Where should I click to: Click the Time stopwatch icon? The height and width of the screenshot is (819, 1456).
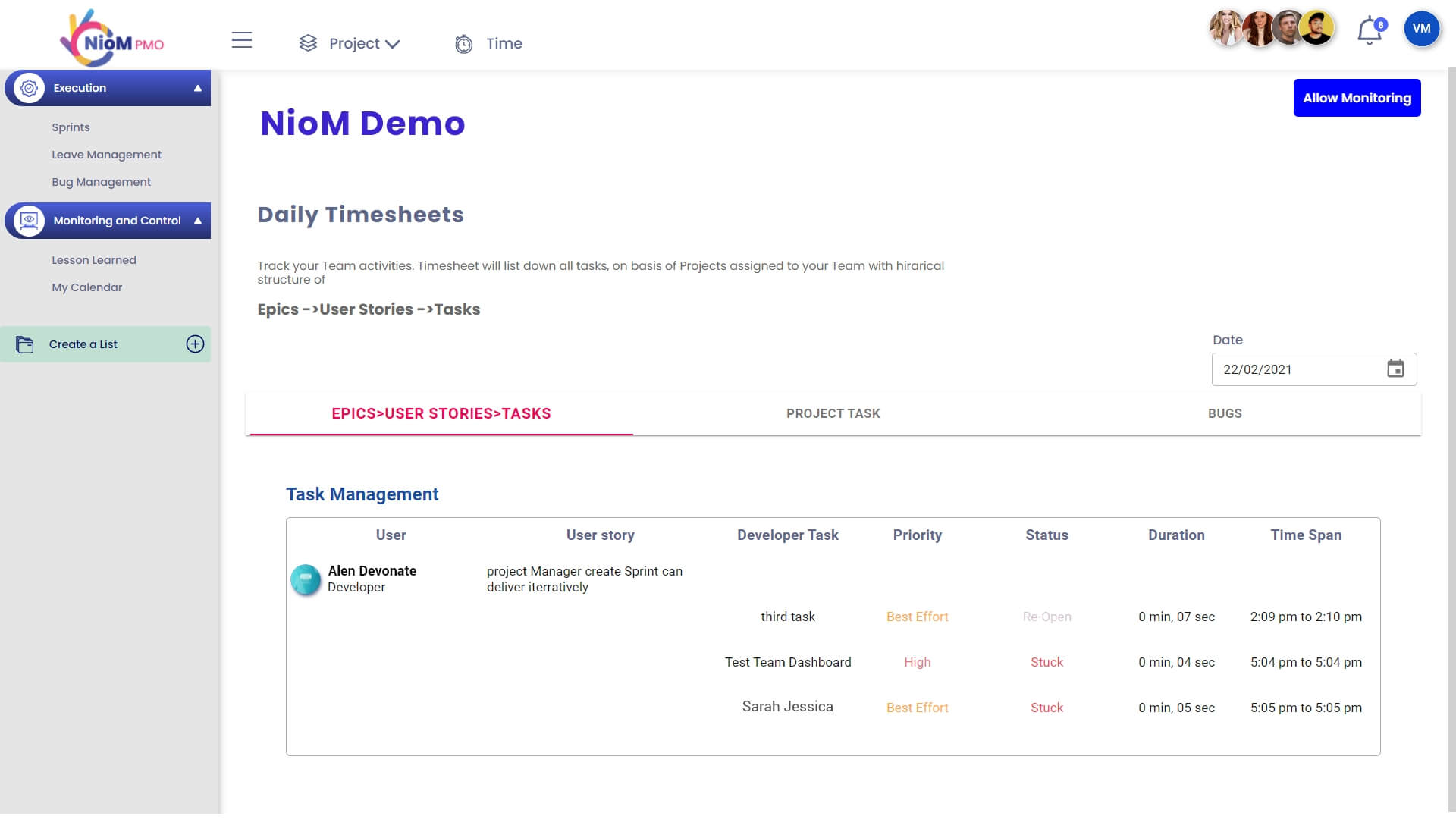[x=463, y=44]
